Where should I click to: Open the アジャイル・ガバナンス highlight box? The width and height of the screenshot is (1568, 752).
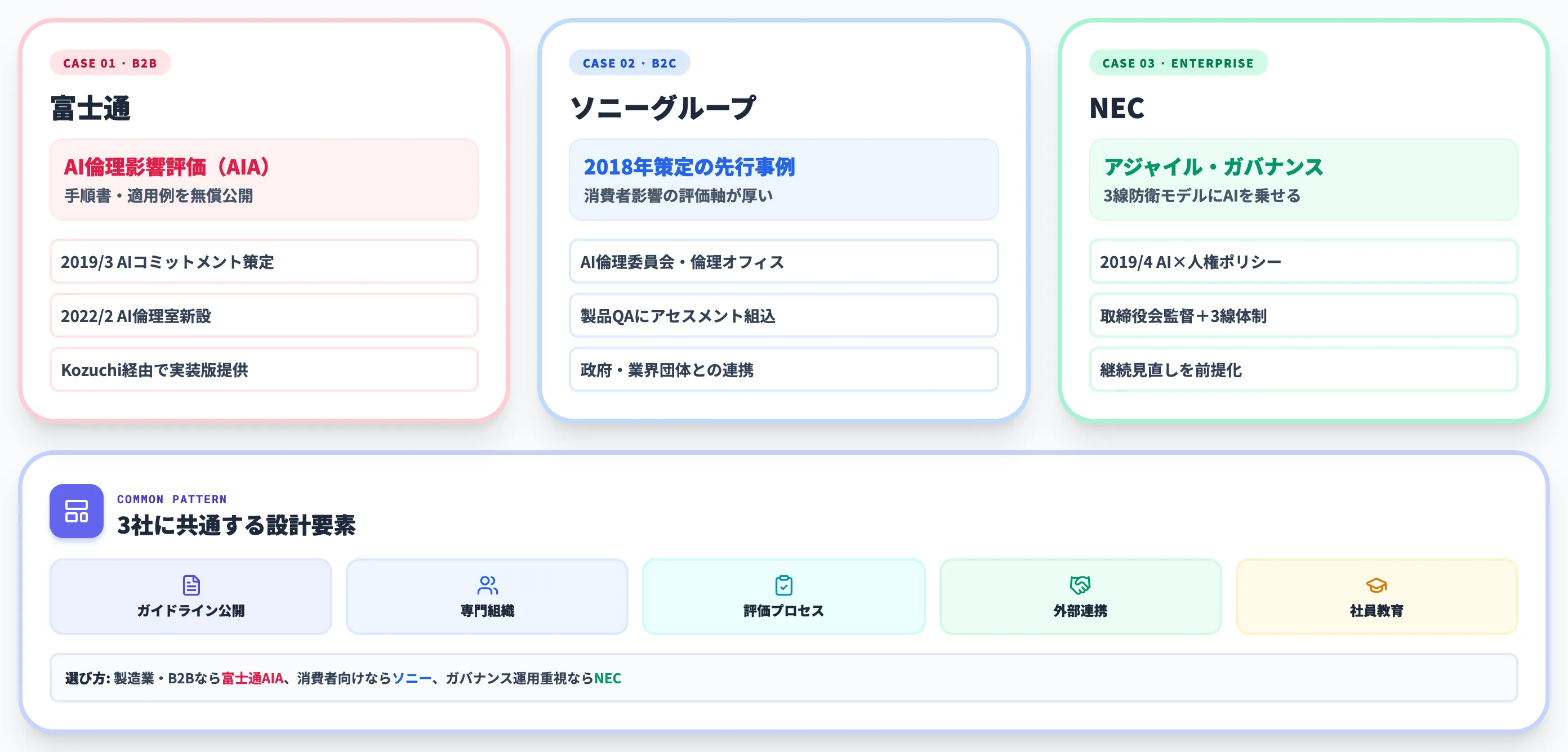click(x=1303, y=180)
